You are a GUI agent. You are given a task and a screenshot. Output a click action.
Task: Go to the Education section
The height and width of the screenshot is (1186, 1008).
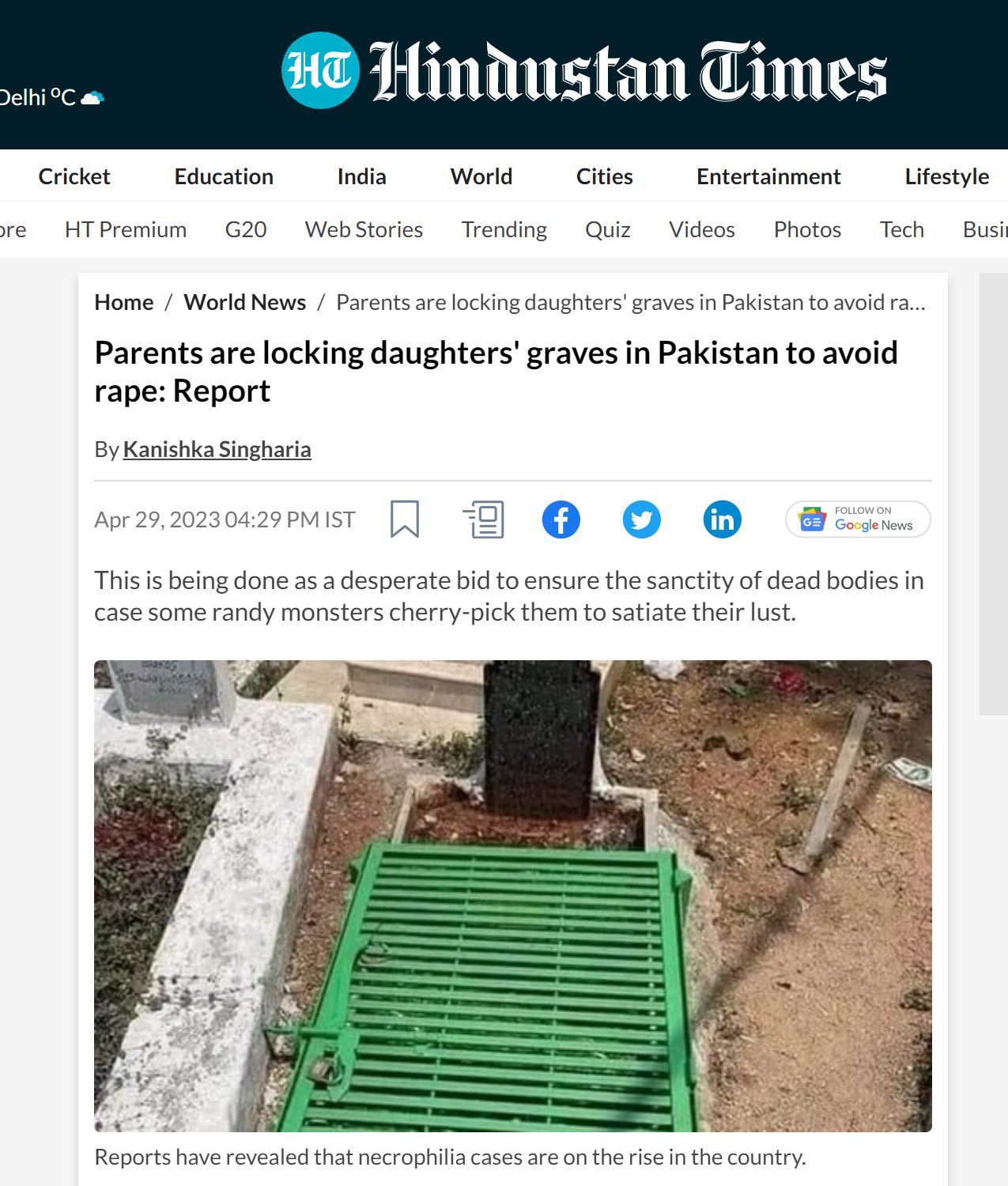[224, 176]
